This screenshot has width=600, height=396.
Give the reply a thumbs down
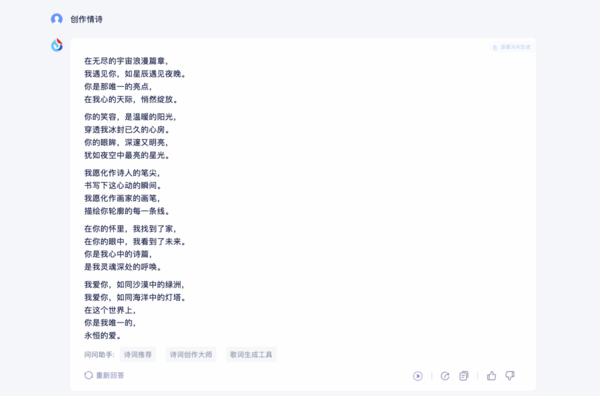coord(510,376)
